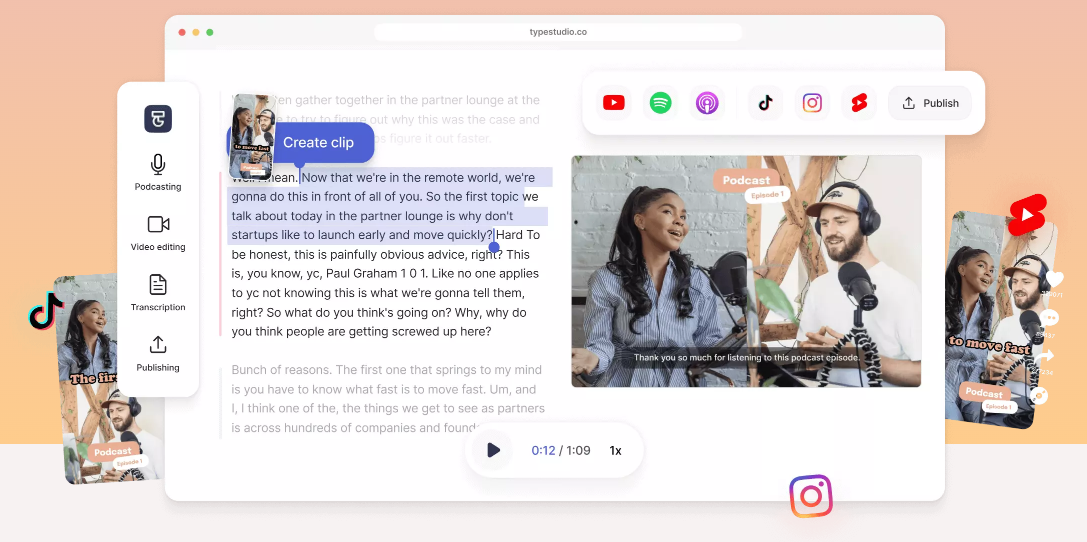Viewport: 1087px width, 542px height.
Task: Change the 1x playback speed
Action: pyautogui.click(x=615, y=451)
